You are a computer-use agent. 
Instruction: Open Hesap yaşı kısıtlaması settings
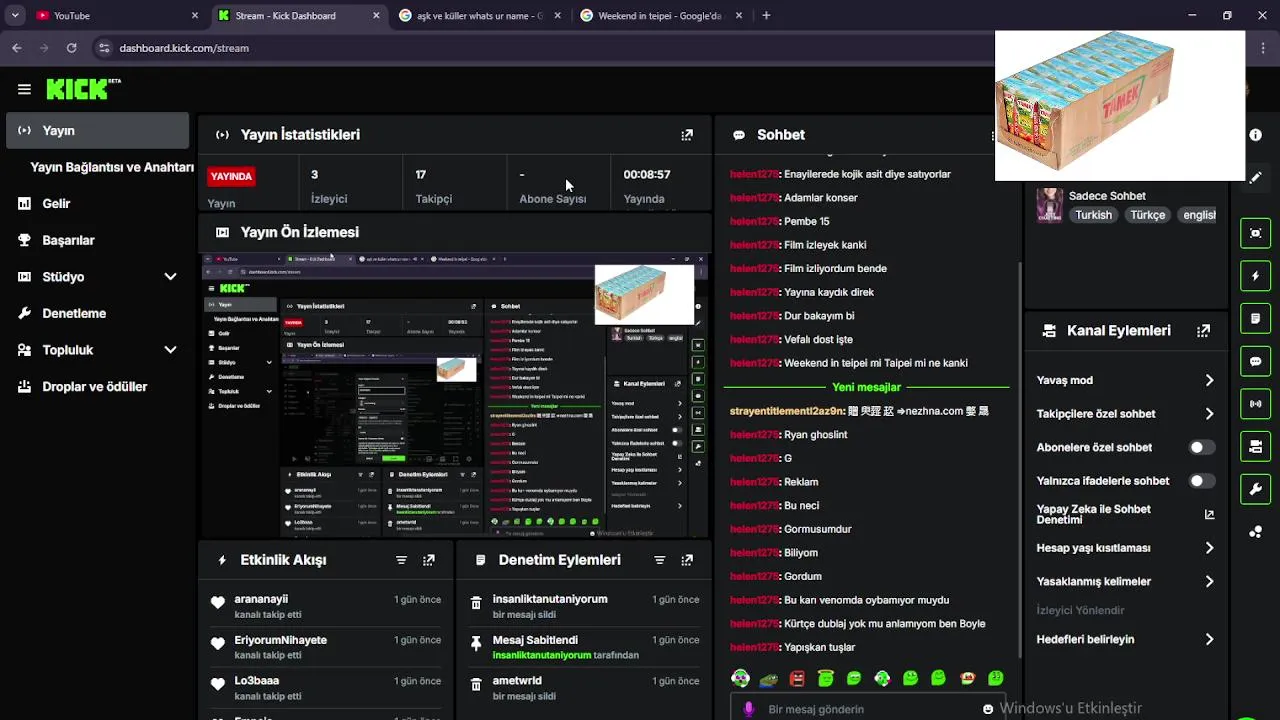tap(1126, 548)
